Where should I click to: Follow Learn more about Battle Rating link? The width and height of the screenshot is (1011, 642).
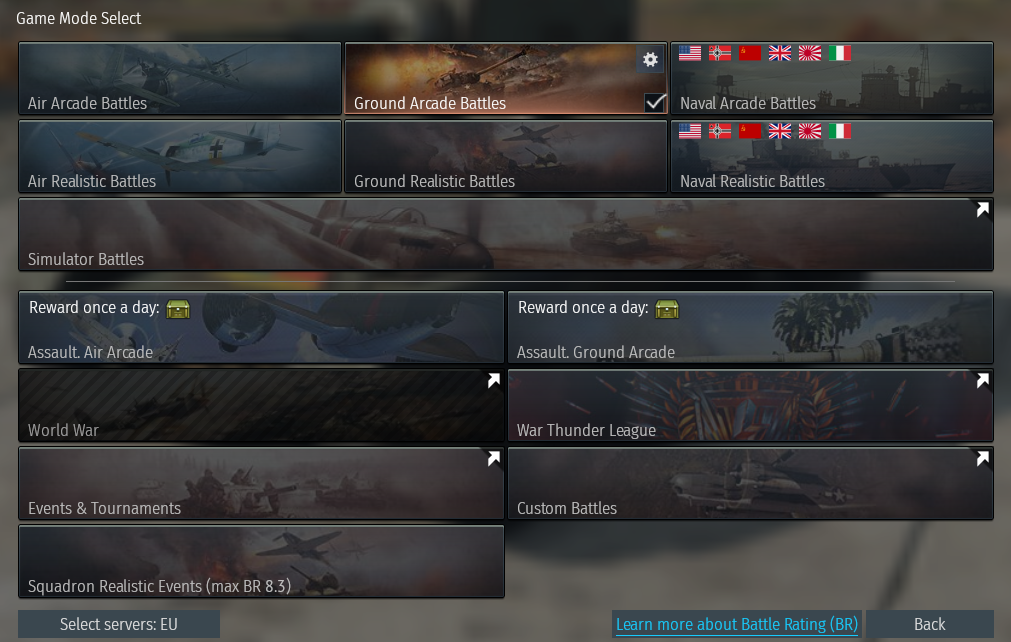pos(737,624)
